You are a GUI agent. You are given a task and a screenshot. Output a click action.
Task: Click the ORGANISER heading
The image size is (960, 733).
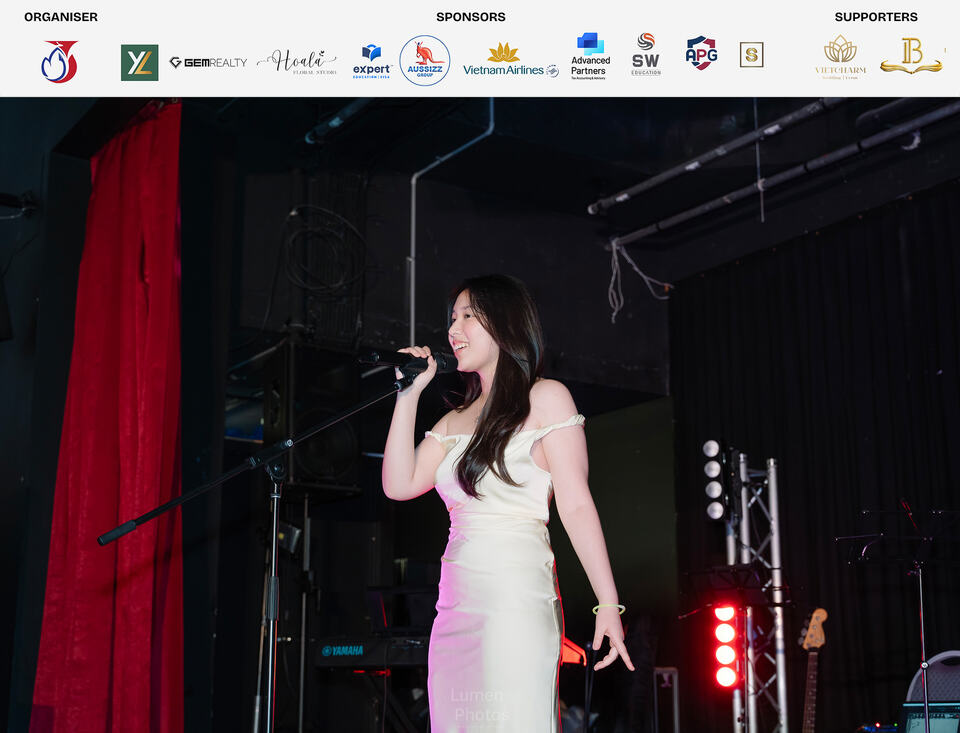coord(61,17)
